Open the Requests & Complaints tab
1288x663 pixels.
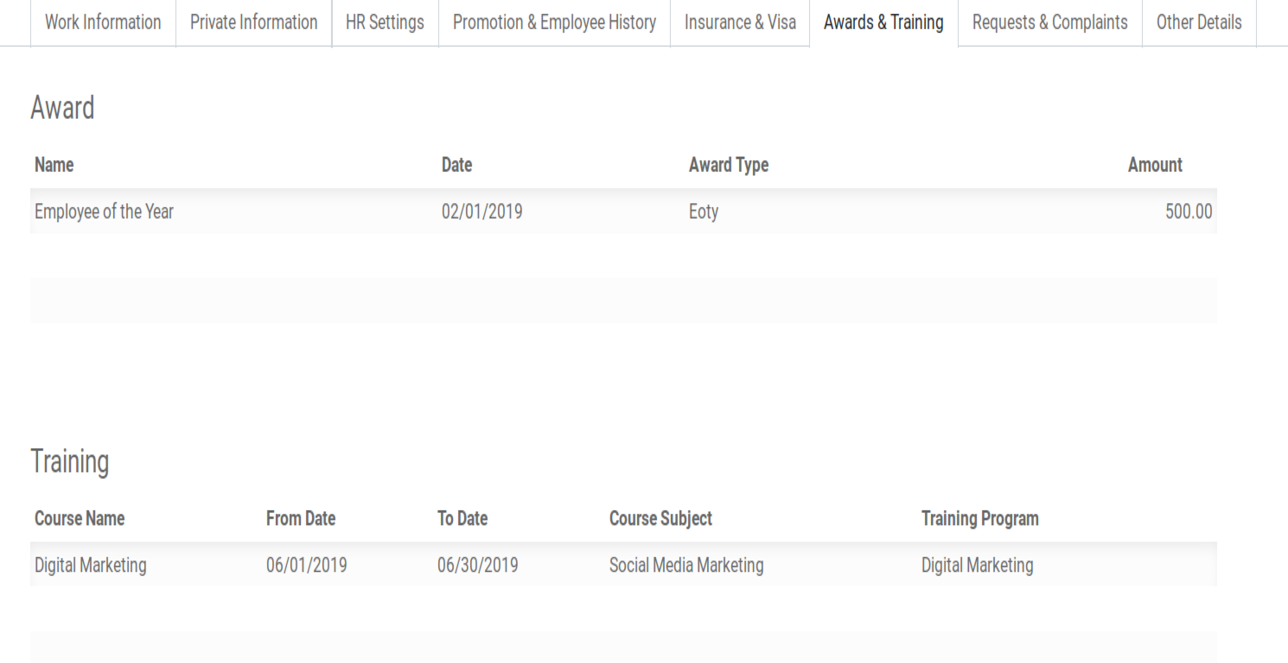coord(1049,22)
